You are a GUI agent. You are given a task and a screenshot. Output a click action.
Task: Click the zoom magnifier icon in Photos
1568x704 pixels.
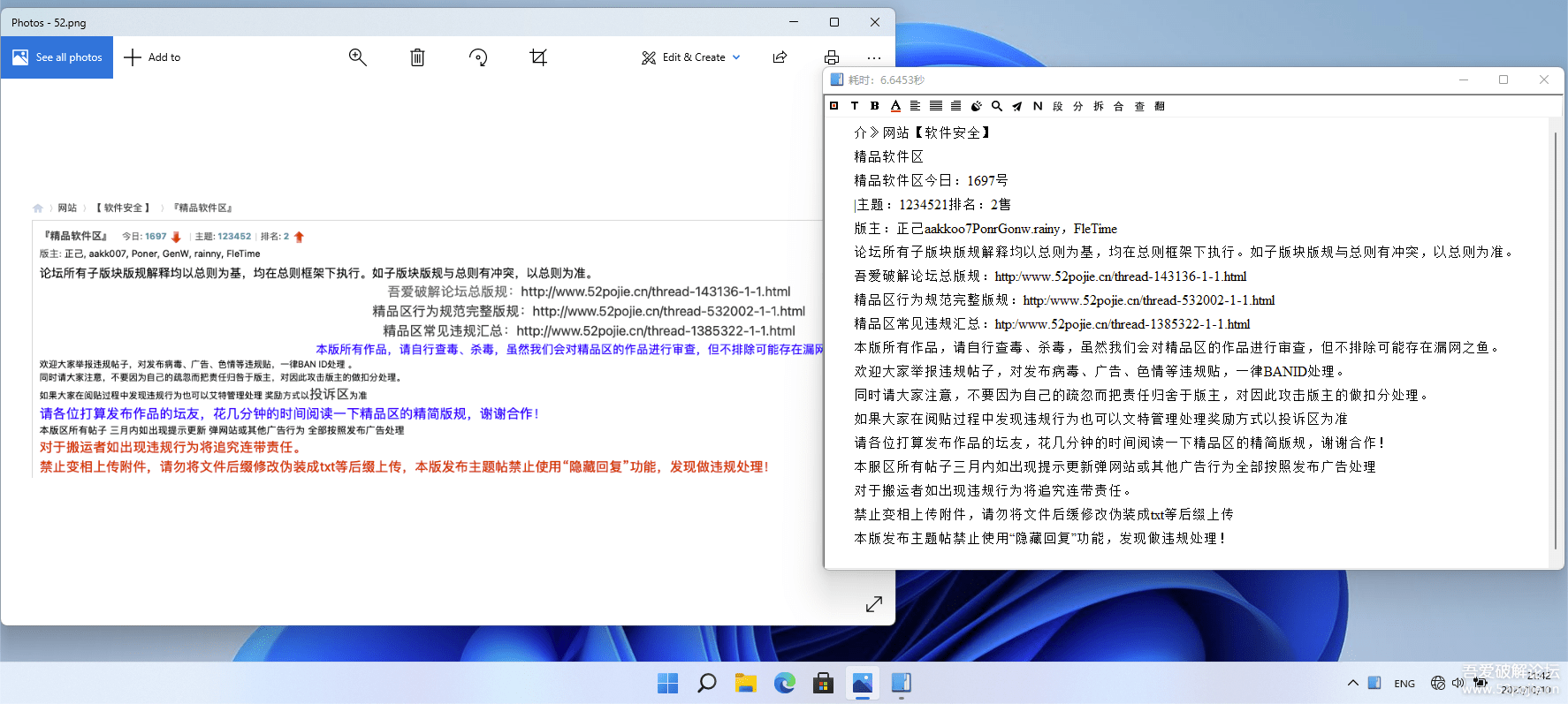point(358,57)
